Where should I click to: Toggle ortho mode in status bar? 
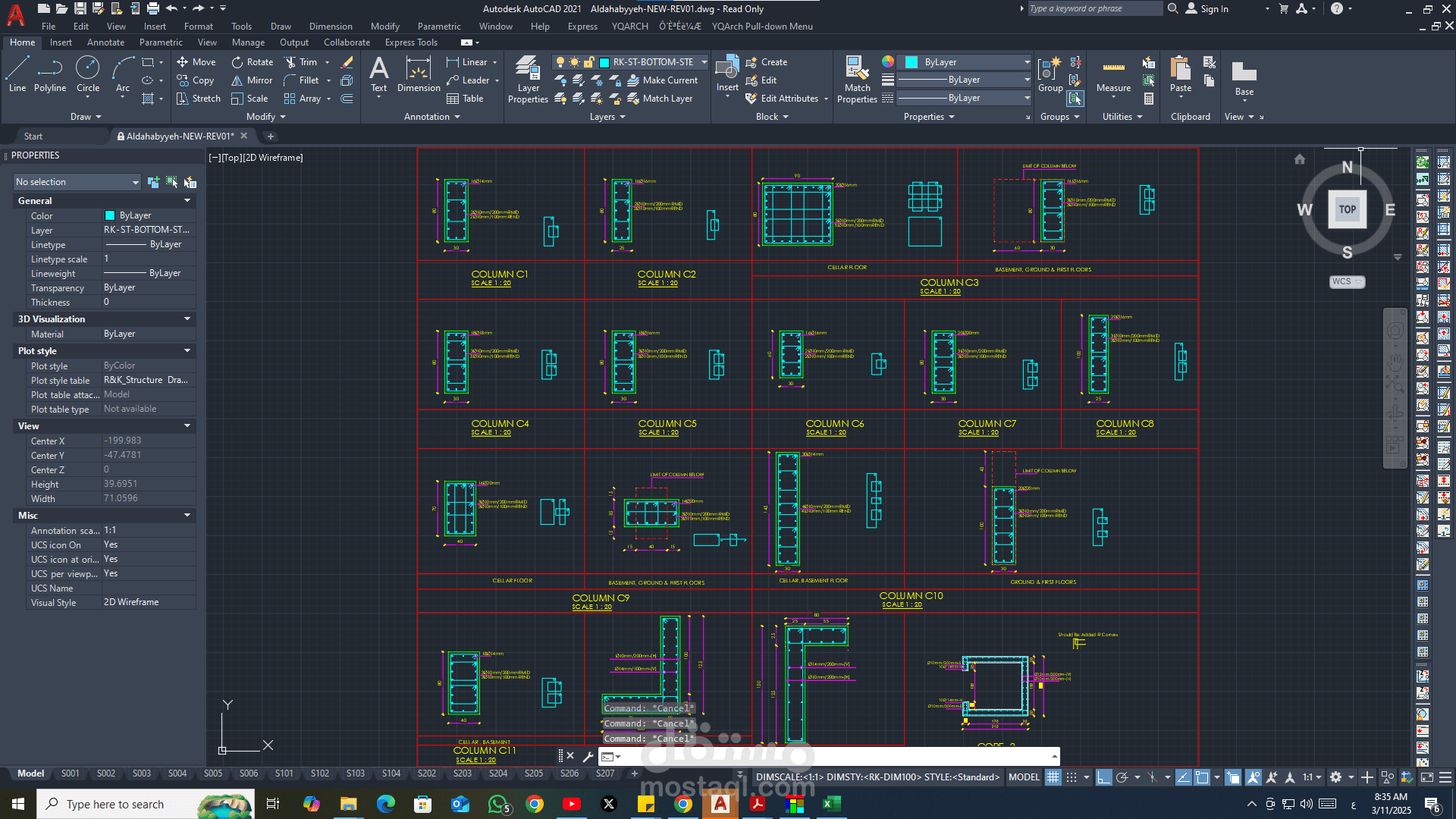(1104, 777)
